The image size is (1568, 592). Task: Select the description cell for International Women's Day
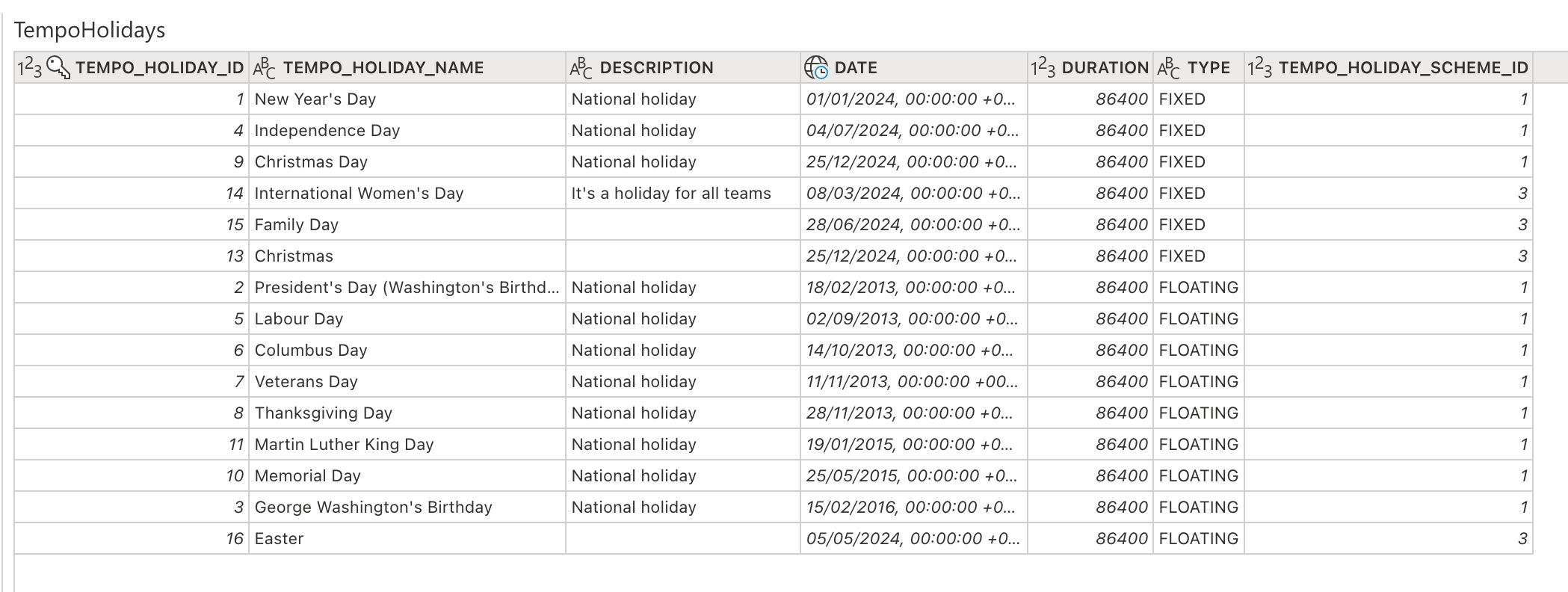point(670,193)
